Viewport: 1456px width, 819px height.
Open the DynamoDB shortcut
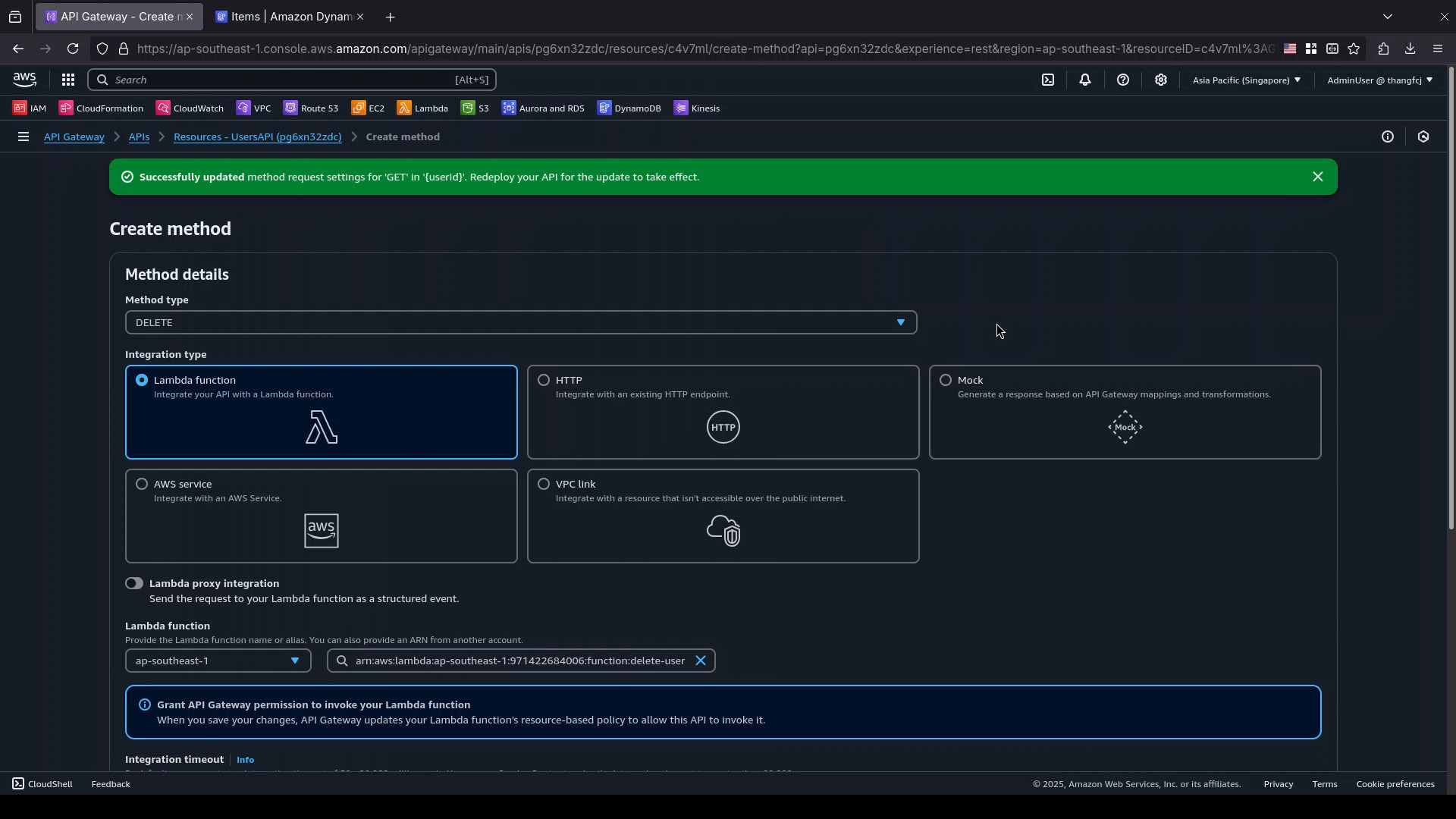[629, 108]
